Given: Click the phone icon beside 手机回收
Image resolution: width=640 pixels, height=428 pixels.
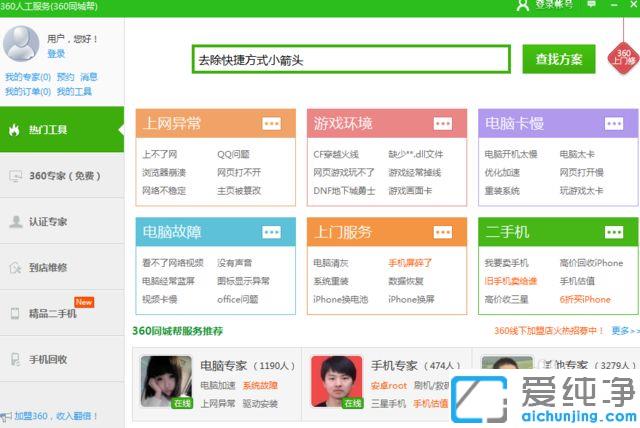Looking at the screenshot, I should tap(14, 359).
